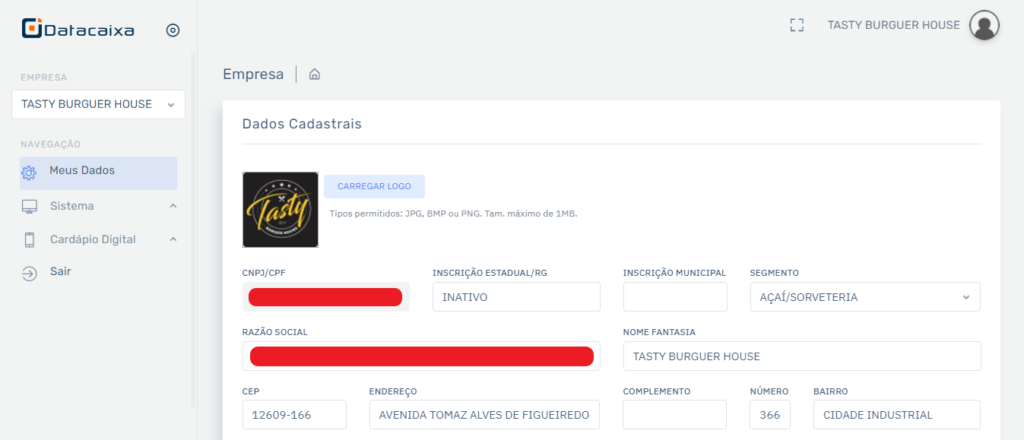The height and width of the screenshot is (440, 1024).
Task: Select Meus Dados in navigation
Action: click(82, 171)
